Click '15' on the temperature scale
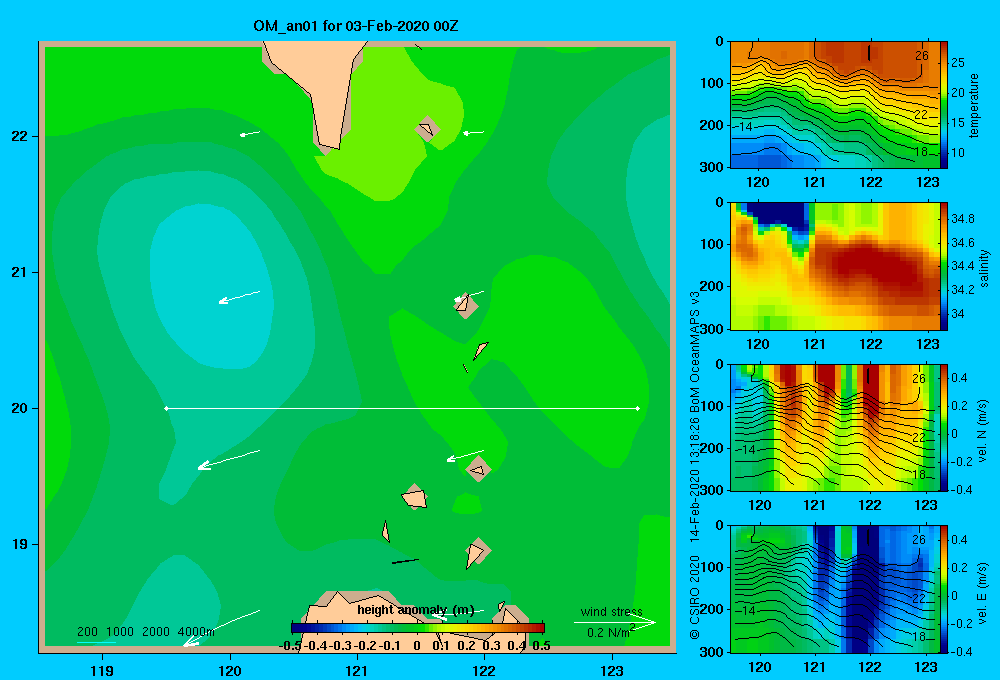The image size is (1000, 680). click(958, 122)
